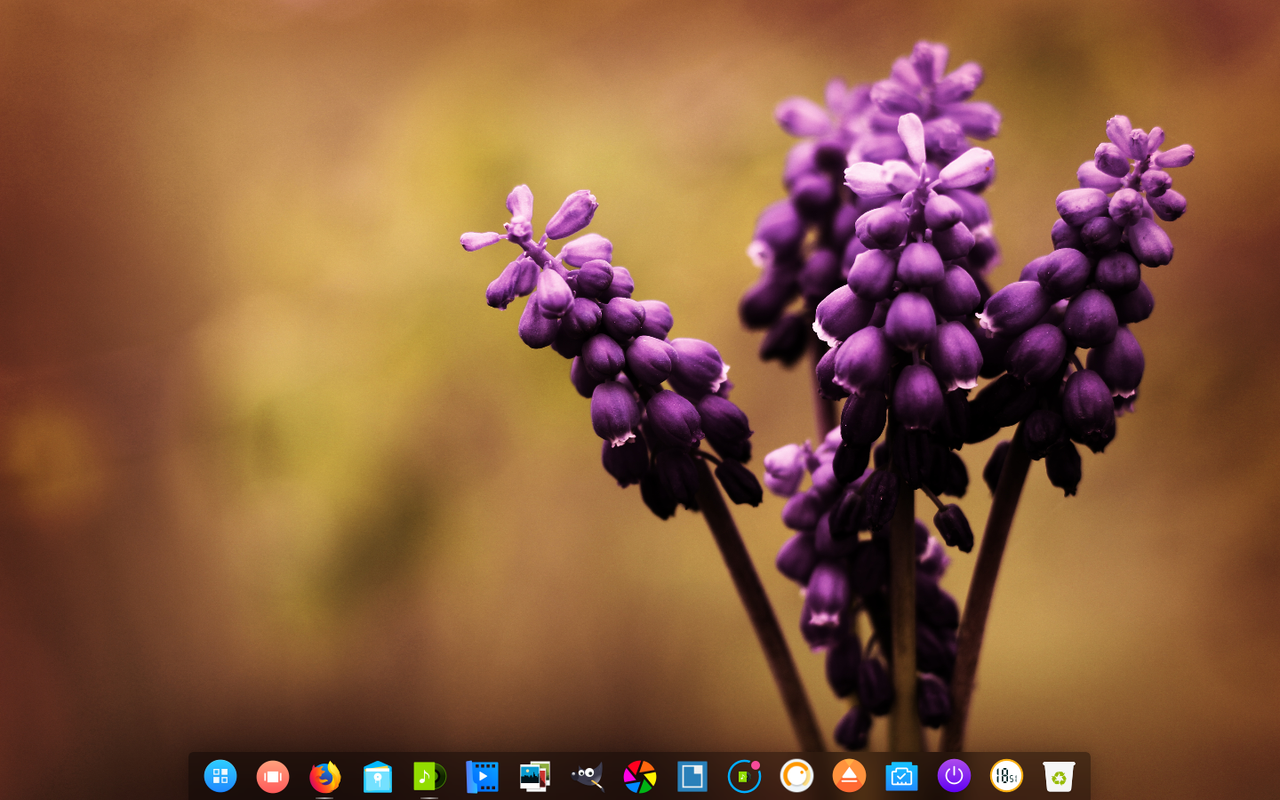Open the Trash recycle bin
Viewport: 1280px width, 800px height.
pos(1059,776)
